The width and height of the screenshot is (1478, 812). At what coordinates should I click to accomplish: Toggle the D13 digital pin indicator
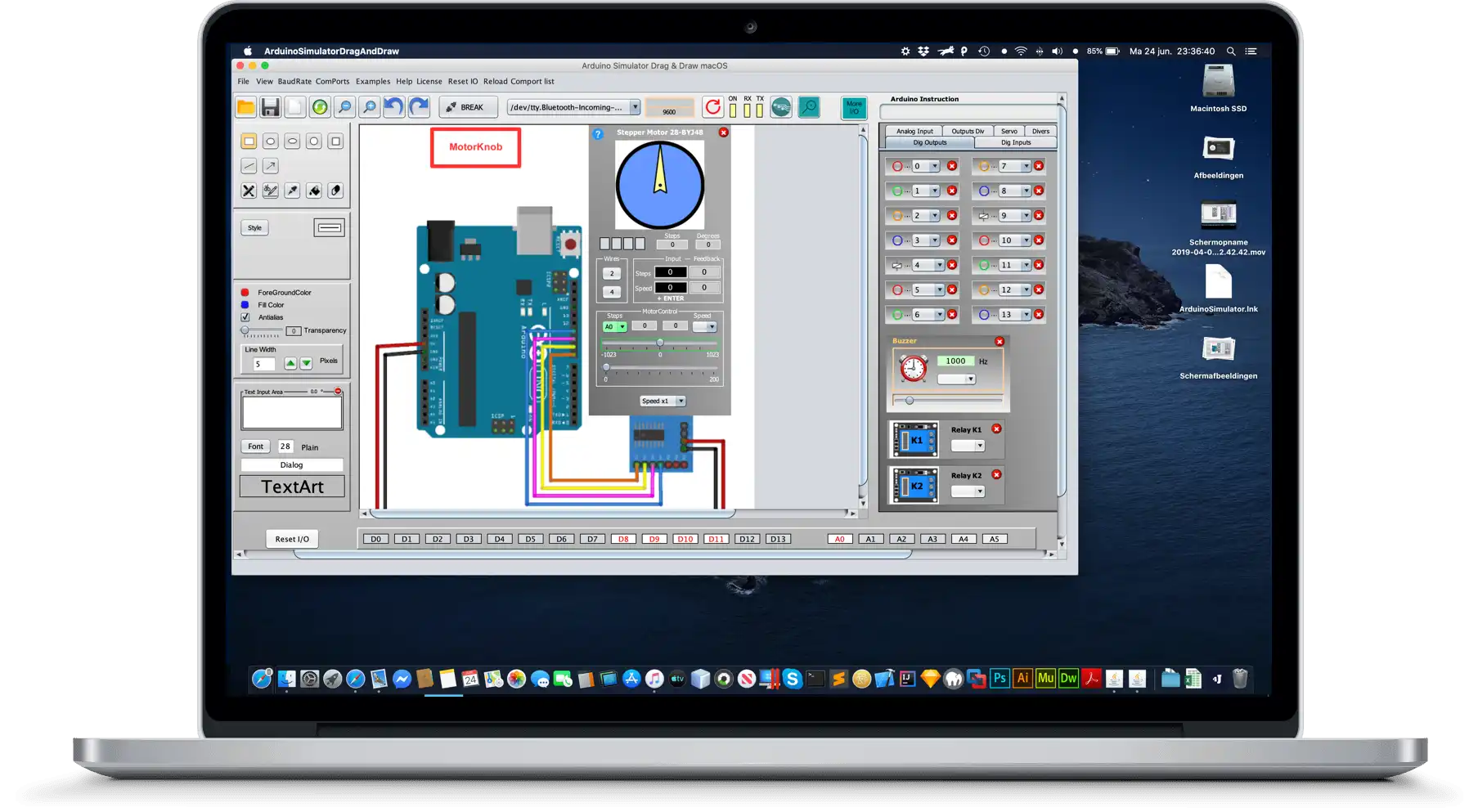[x=778, y=539]
